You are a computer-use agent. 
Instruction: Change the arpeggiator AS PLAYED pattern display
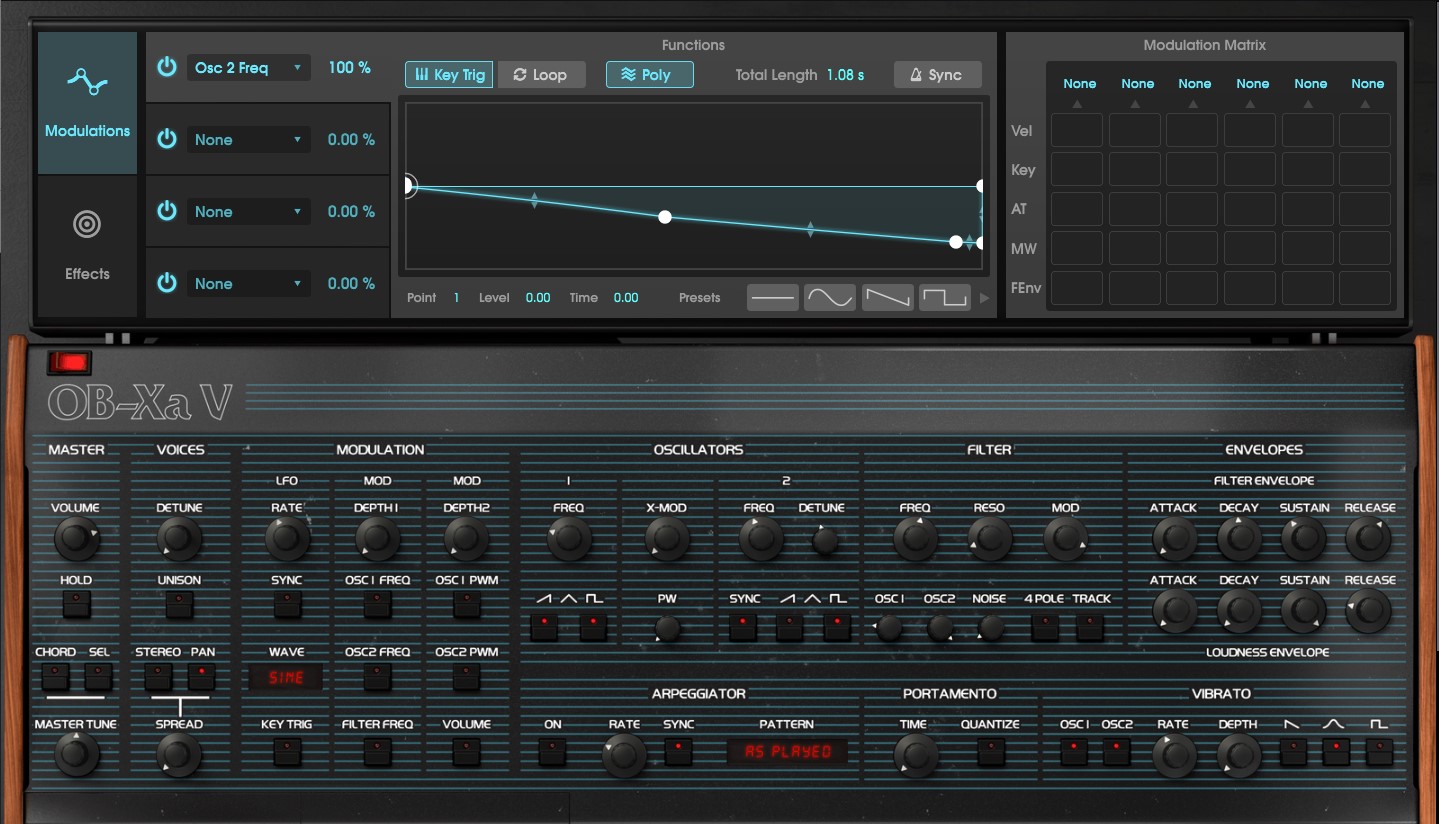click(787, 751)
